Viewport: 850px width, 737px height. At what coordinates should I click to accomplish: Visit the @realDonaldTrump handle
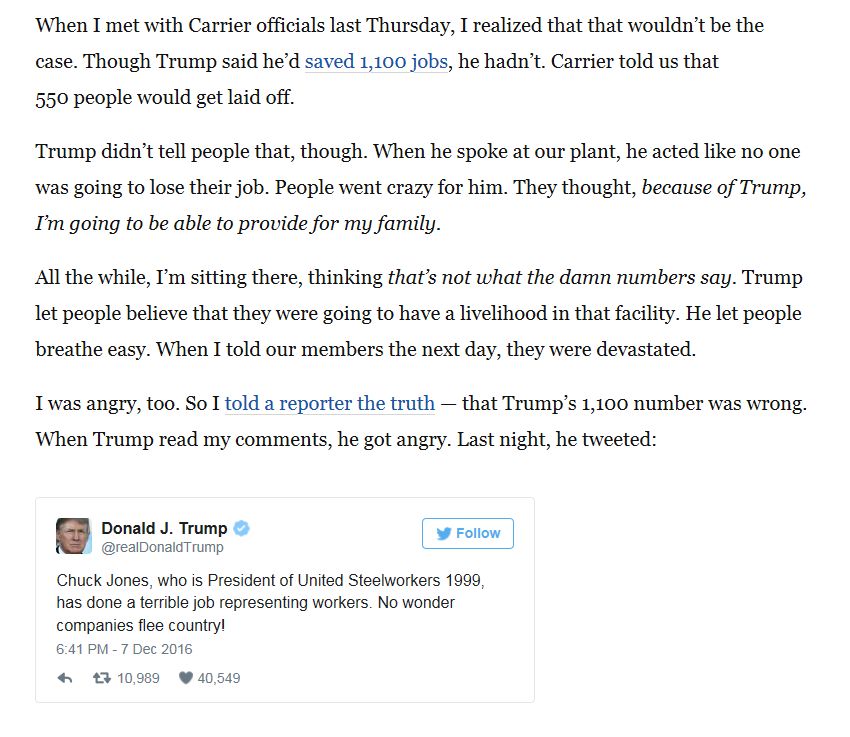162,547
